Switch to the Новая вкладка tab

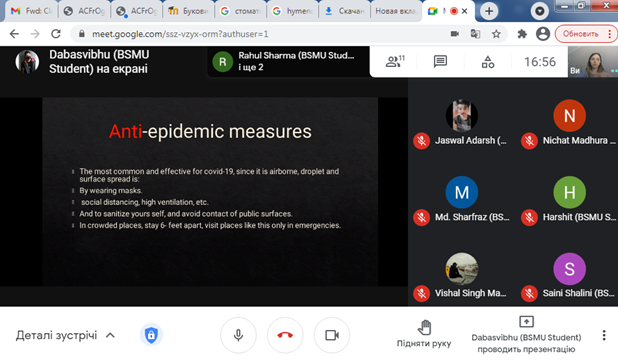point(396,11)
